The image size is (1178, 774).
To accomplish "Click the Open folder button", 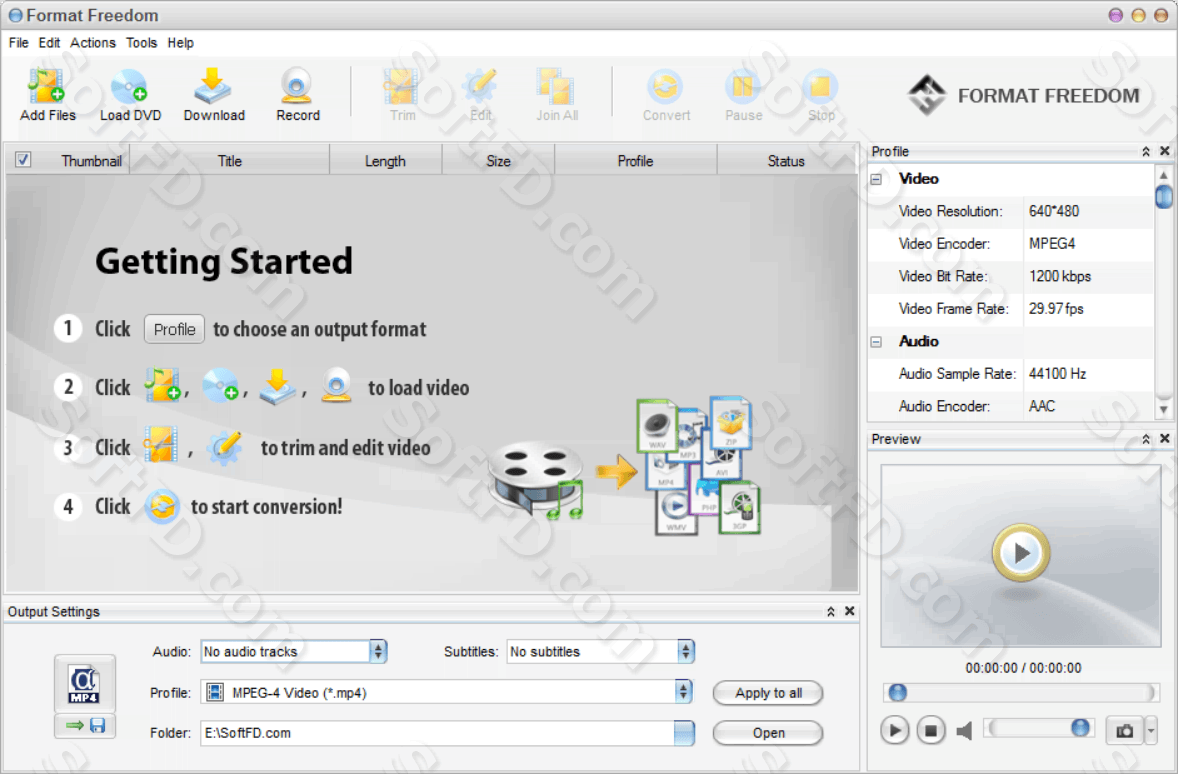I will pos(768,733).
